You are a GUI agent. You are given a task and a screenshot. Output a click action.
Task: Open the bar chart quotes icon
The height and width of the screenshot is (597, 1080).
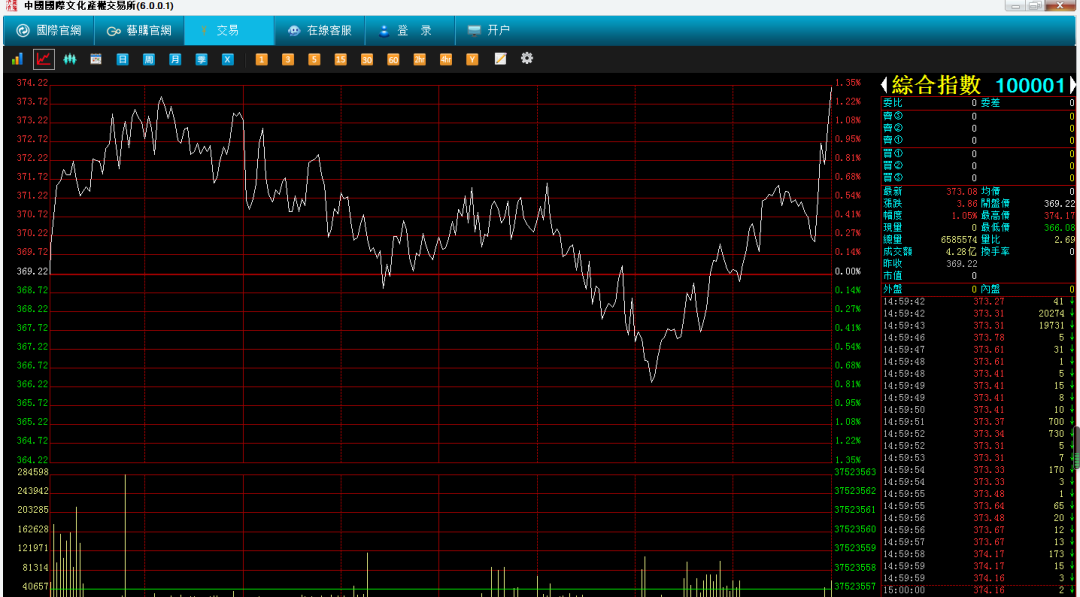17,59
